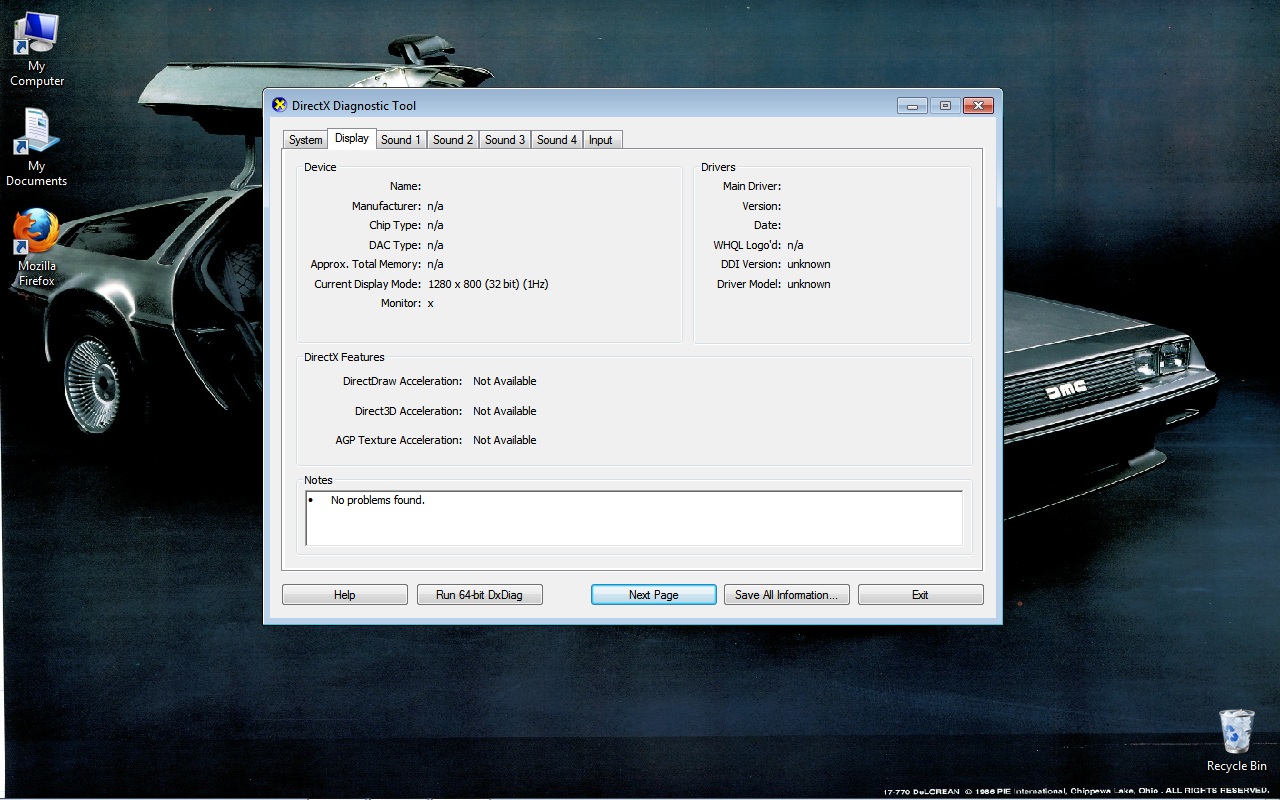Screen dimensions: 1280x800
Task: Click the "WHQL Logo'd:" label
Action: pyautogui.click(x=748, y=245)
